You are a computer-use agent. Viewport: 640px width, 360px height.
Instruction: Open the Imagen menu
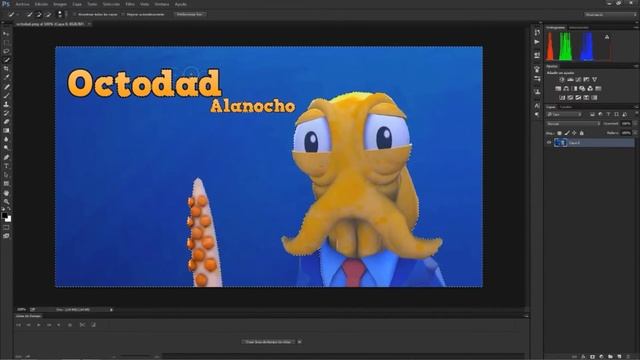point(60,4)
